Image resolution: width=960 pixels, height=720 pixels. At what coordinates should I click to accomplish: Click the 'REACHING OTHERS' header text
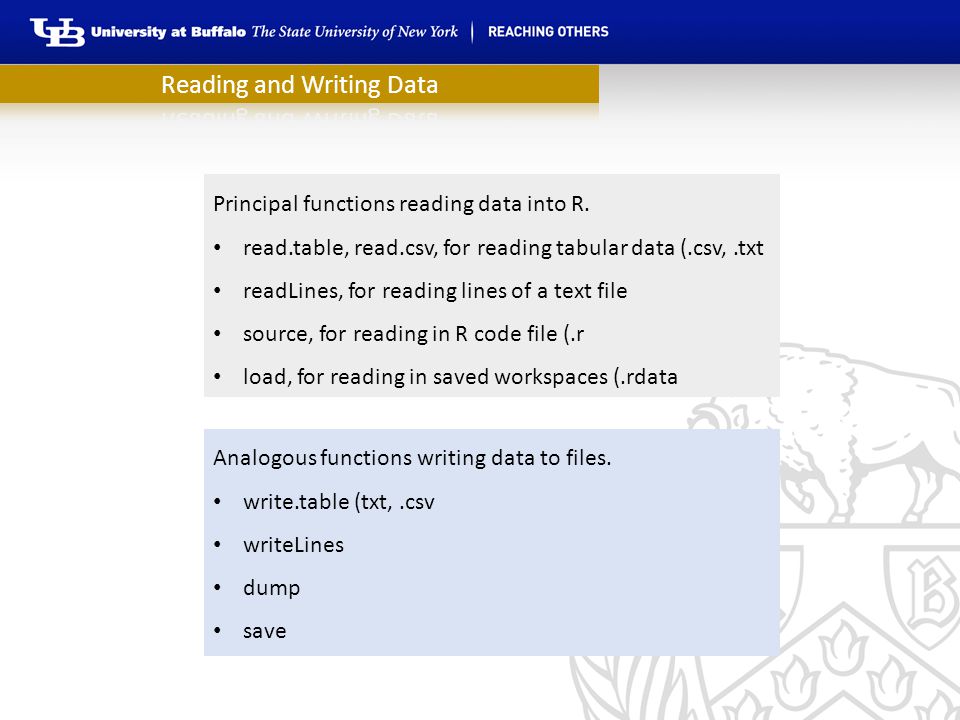pyautogui.click(x=548, y=32)
